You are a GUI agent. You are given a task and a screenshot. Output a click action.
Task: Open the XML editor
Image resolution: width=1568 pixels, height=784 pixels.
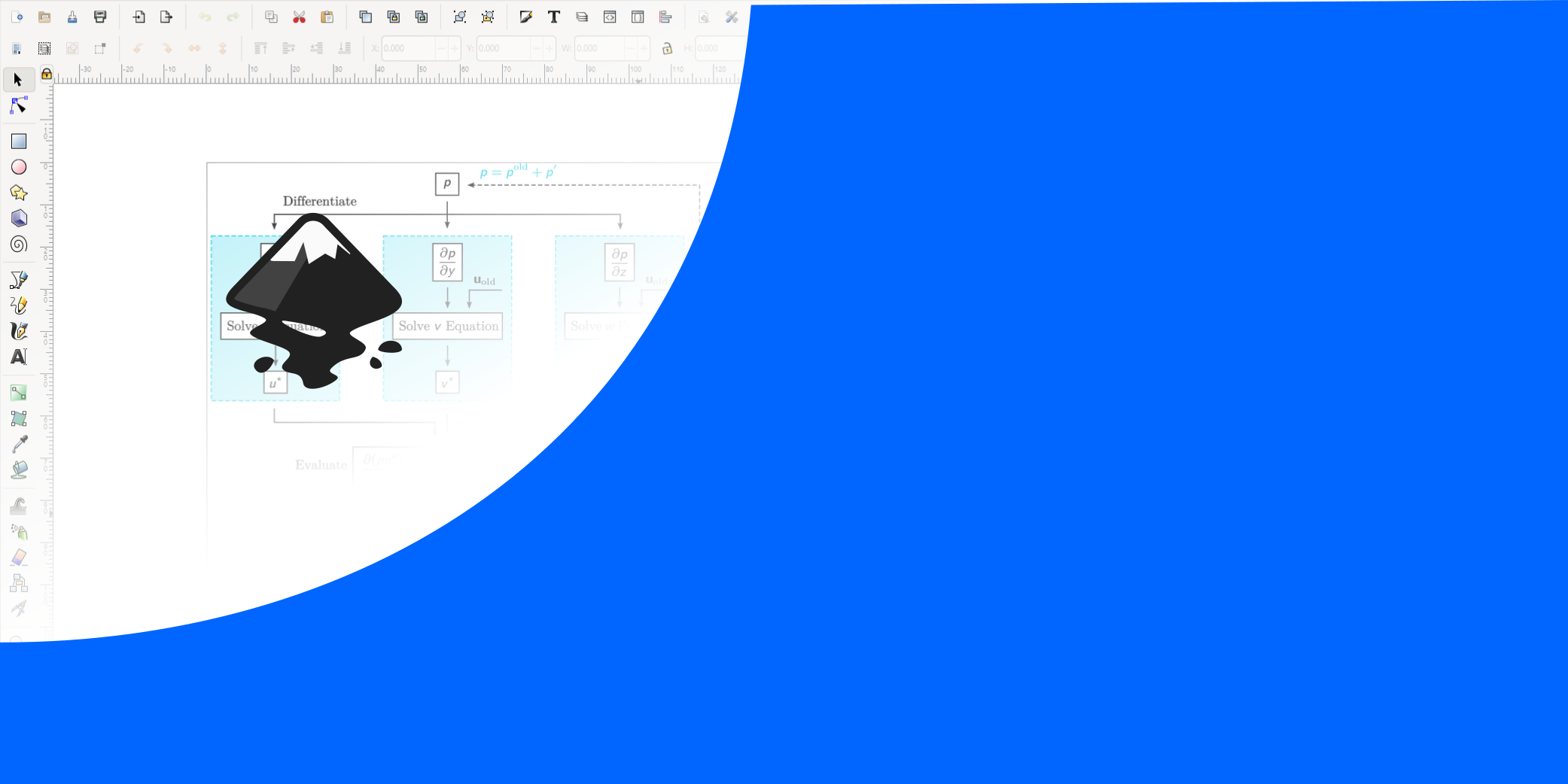click(x=610, y=17)
